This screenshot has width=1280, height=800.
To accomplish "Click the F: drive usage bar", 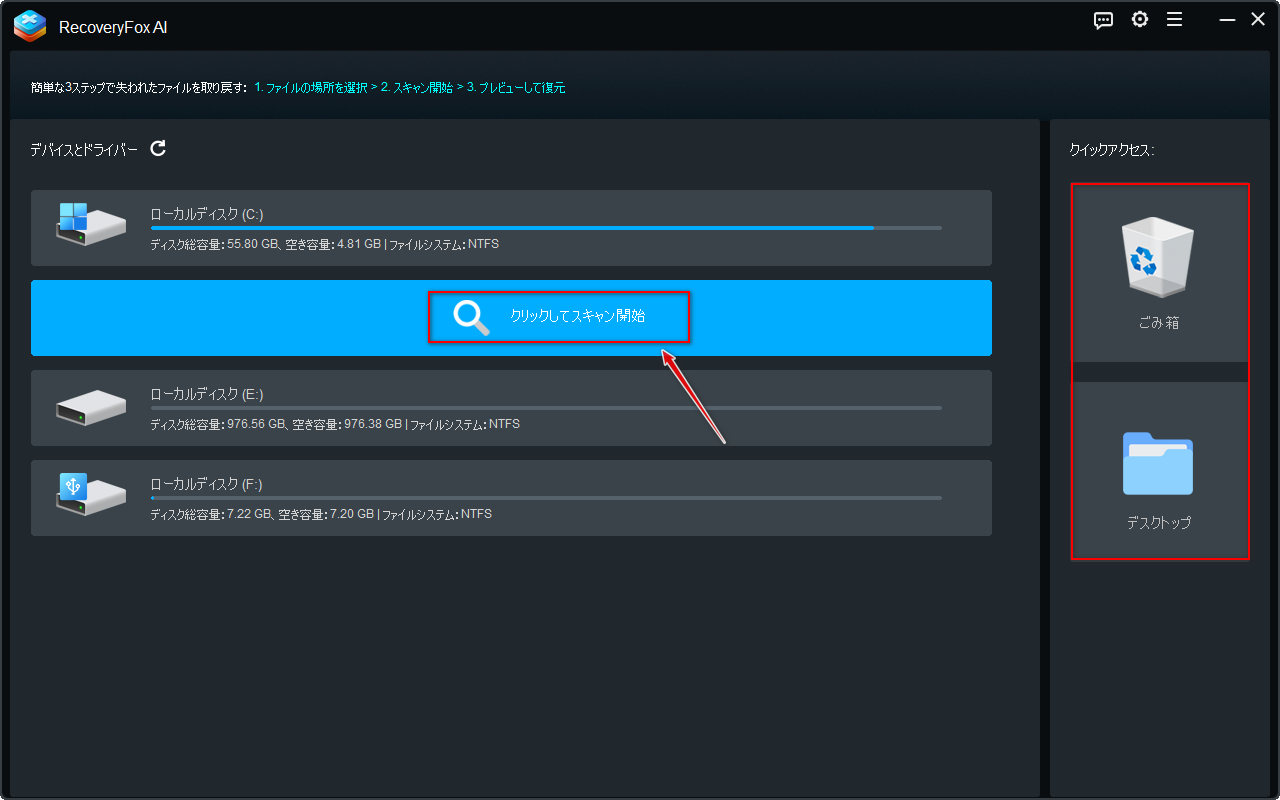I will click(x=546, y=498).
